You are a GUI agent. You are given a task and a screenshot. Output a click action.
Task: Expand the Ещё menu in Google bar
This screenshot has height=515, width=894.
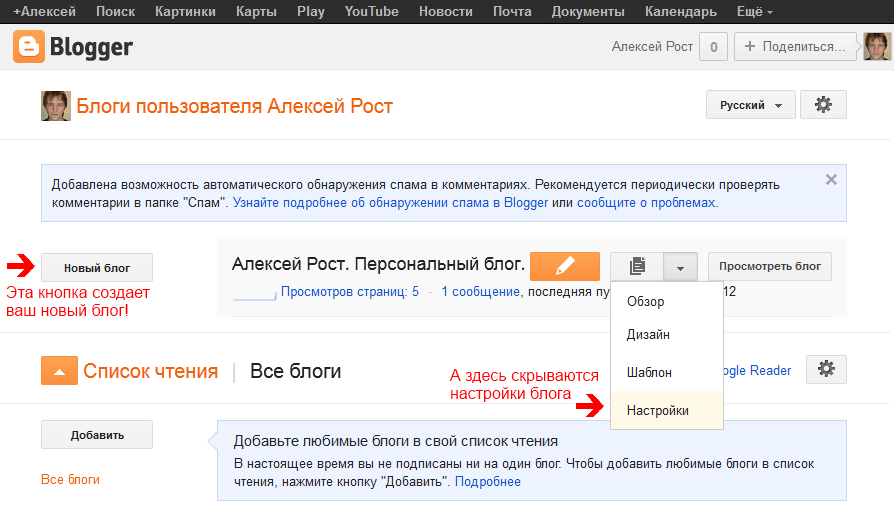click(x=754, y=11)
